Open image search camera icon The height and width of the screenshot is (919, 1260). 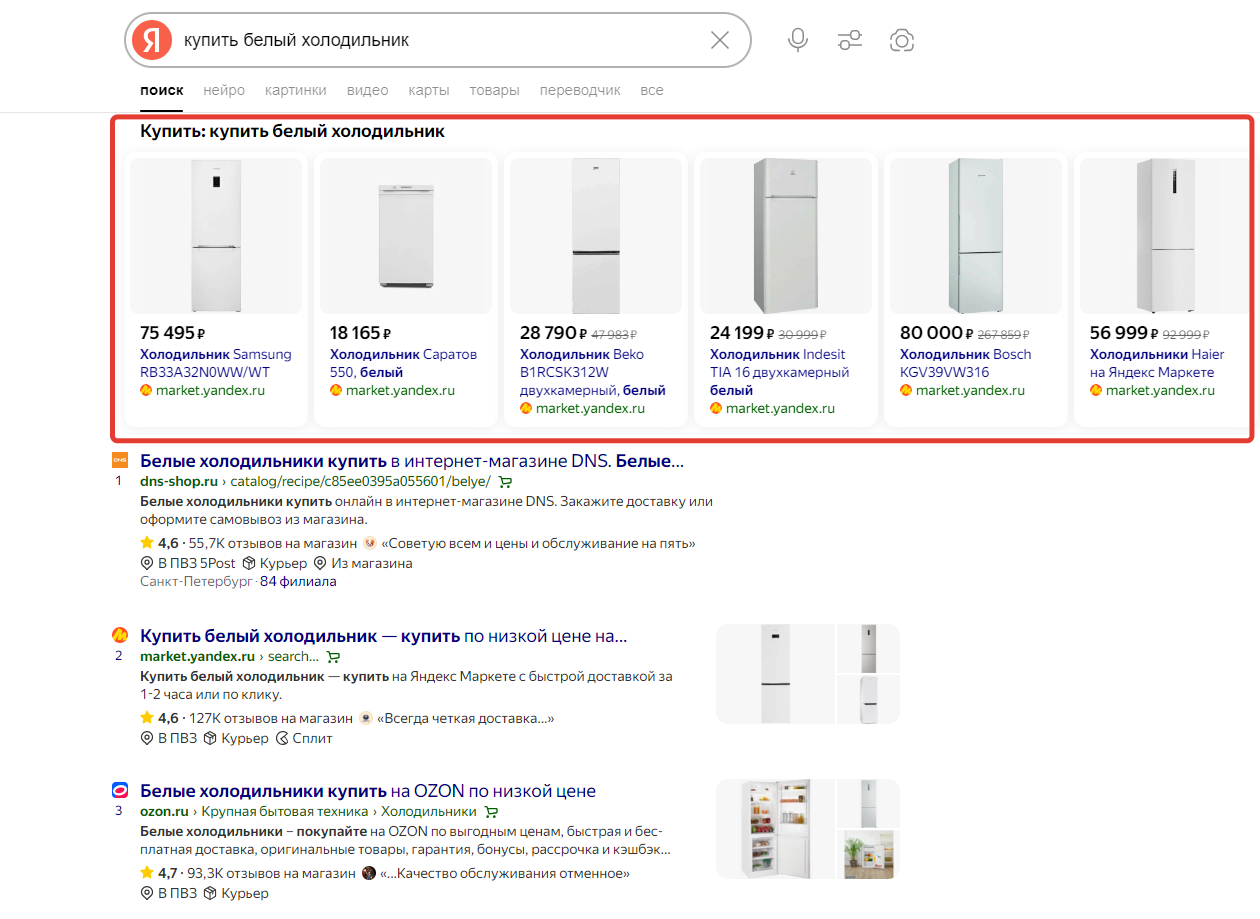902,40
